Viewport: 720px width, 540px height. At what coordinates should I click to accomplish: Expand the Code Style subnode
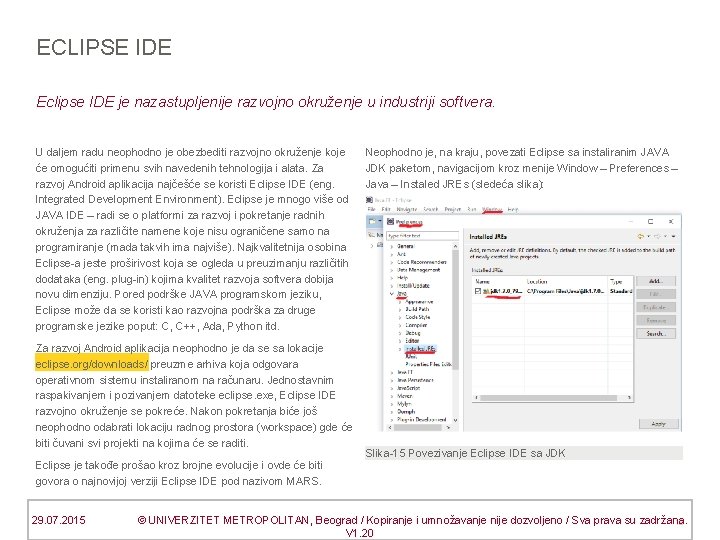click(x=400, y=317)
